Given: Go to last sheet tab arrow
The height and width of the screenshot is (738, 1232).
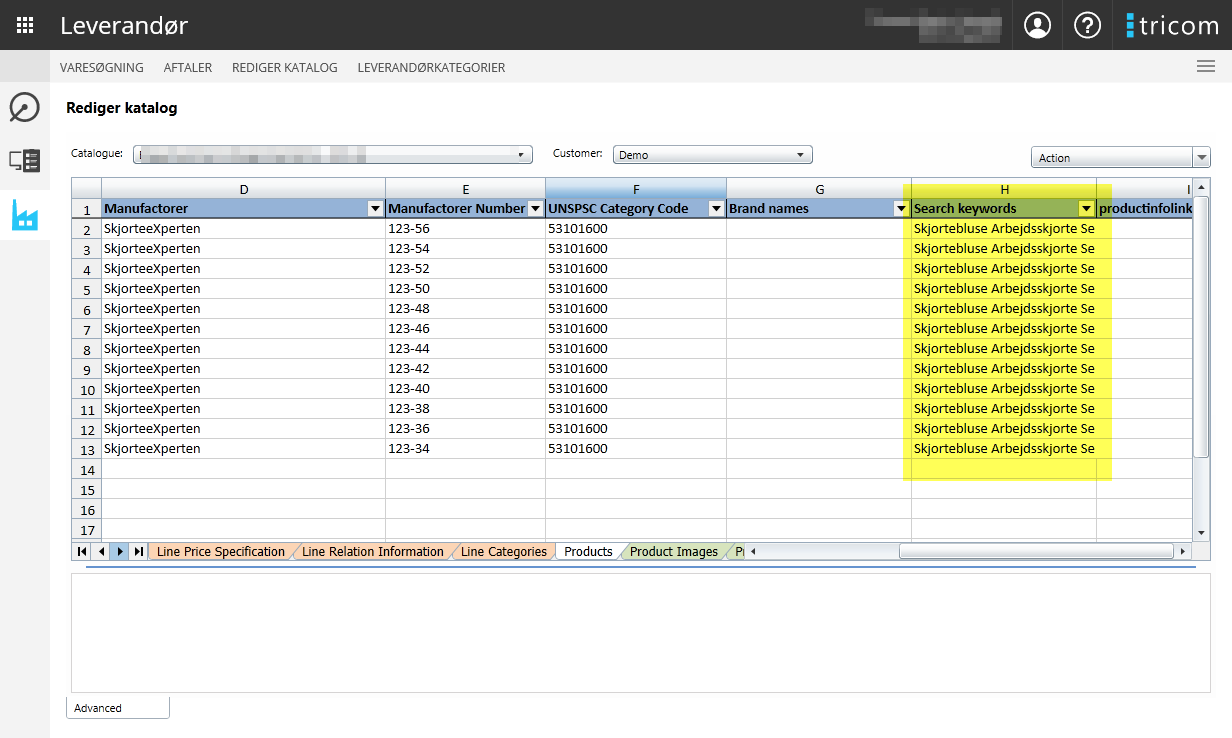Looking at the screenshot, I should point(138,551).
